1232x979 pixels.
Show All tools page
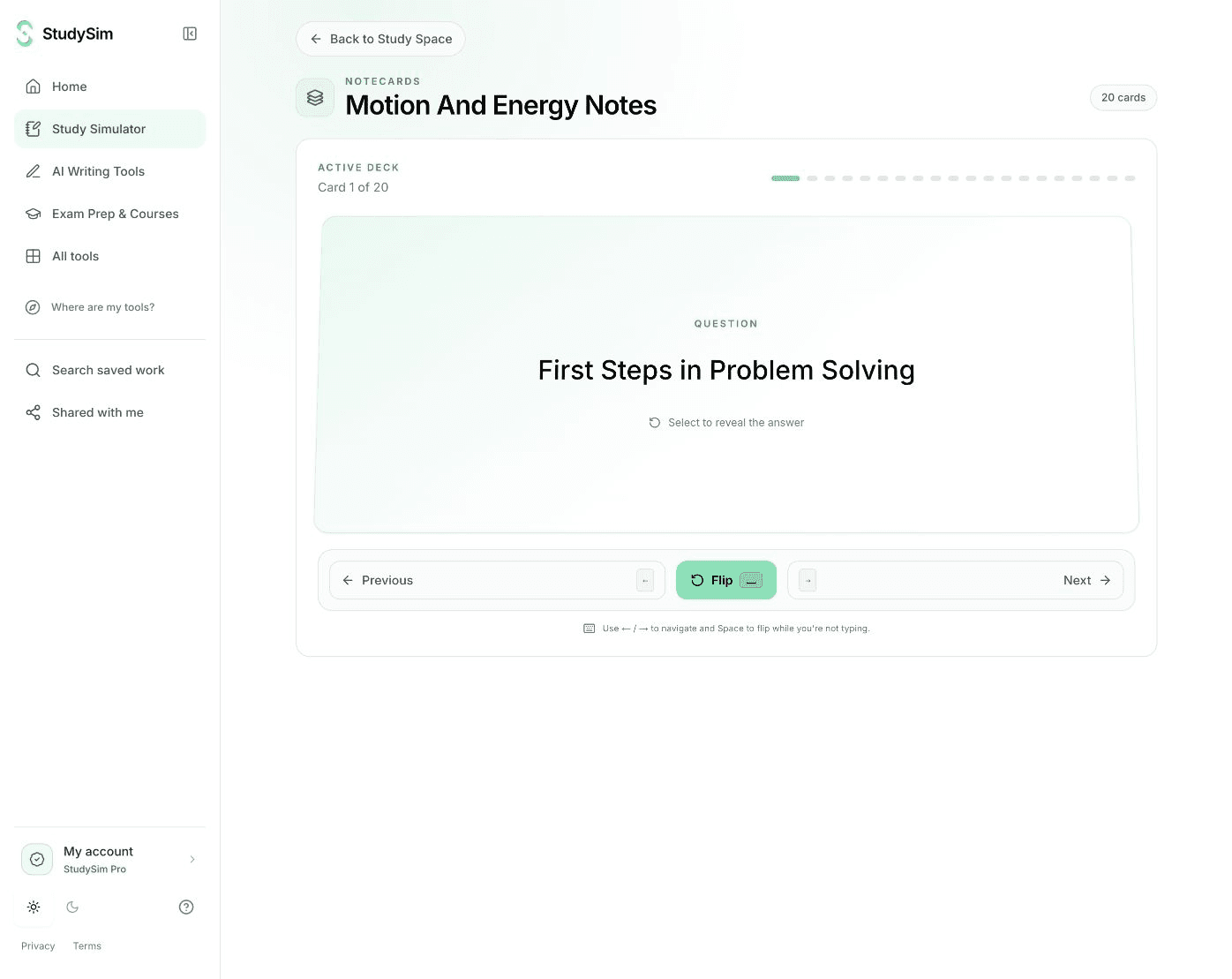click(110, 256)
